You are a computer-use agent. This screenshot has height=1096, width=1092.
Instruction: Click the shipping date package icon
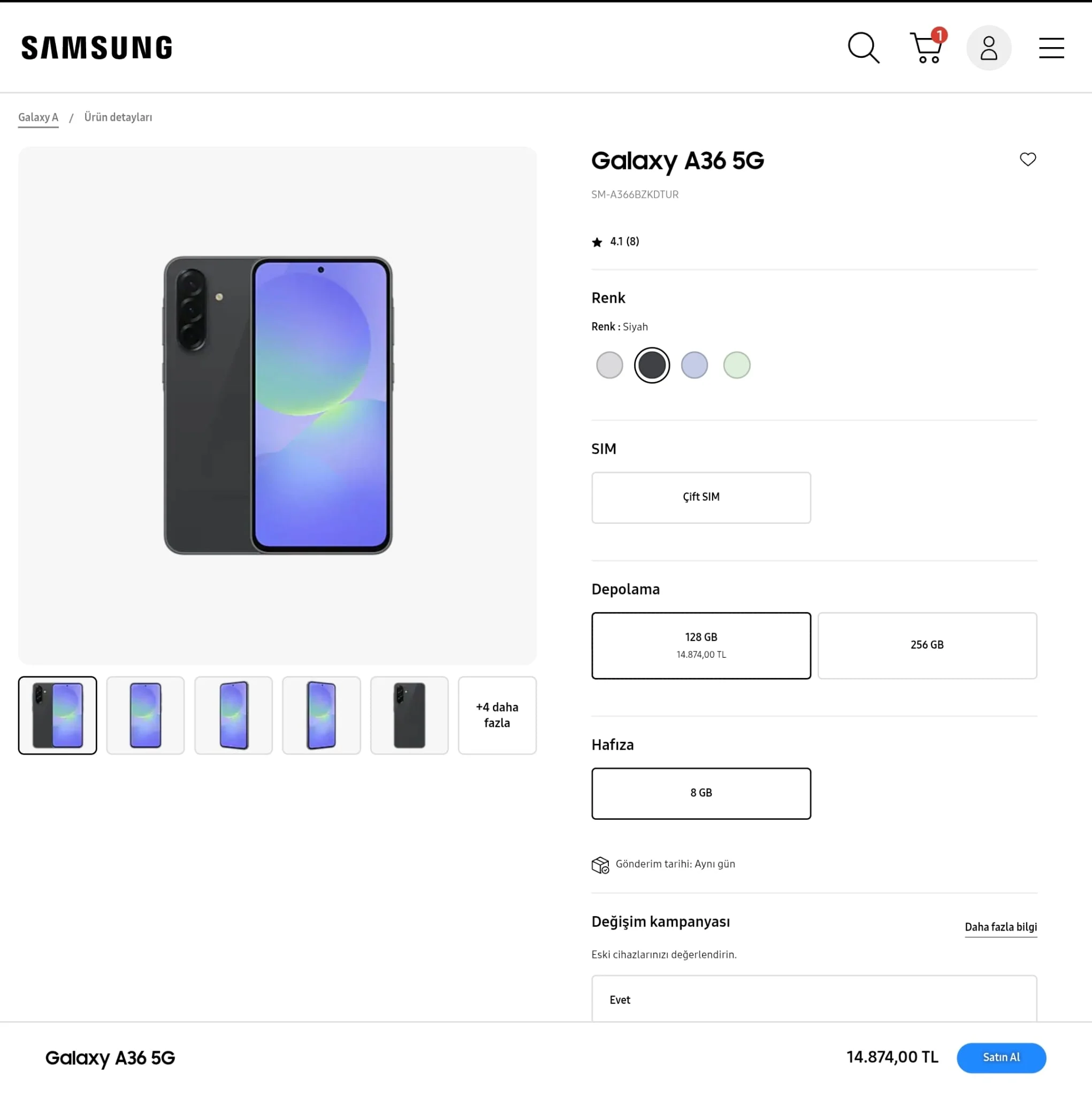600,865
